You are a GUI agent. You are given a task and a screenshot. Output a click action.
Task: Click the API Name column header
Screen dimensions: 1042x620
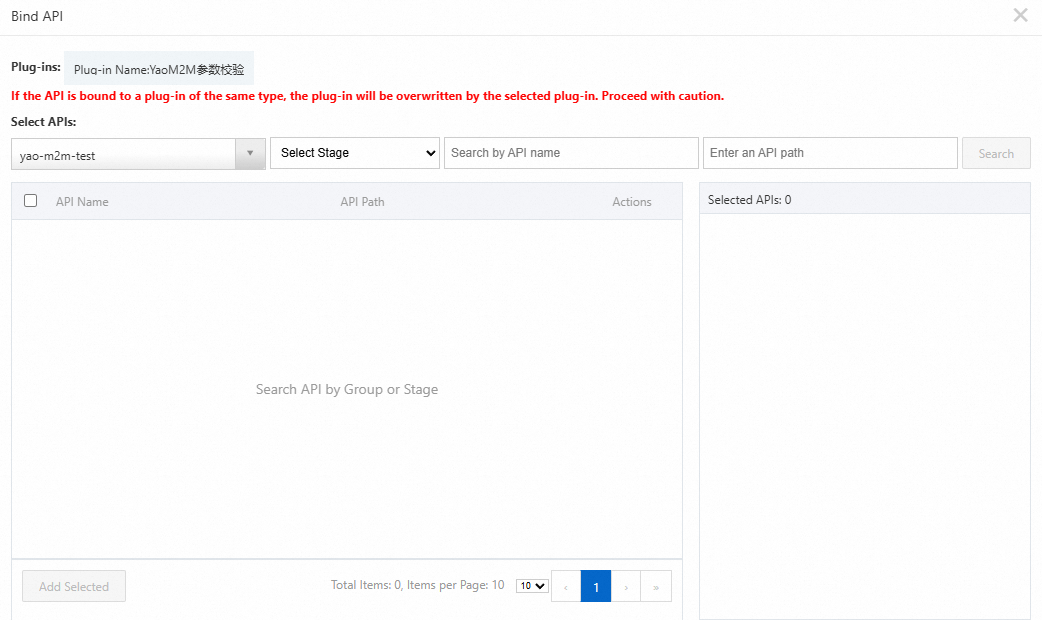[x=82, y=202]
